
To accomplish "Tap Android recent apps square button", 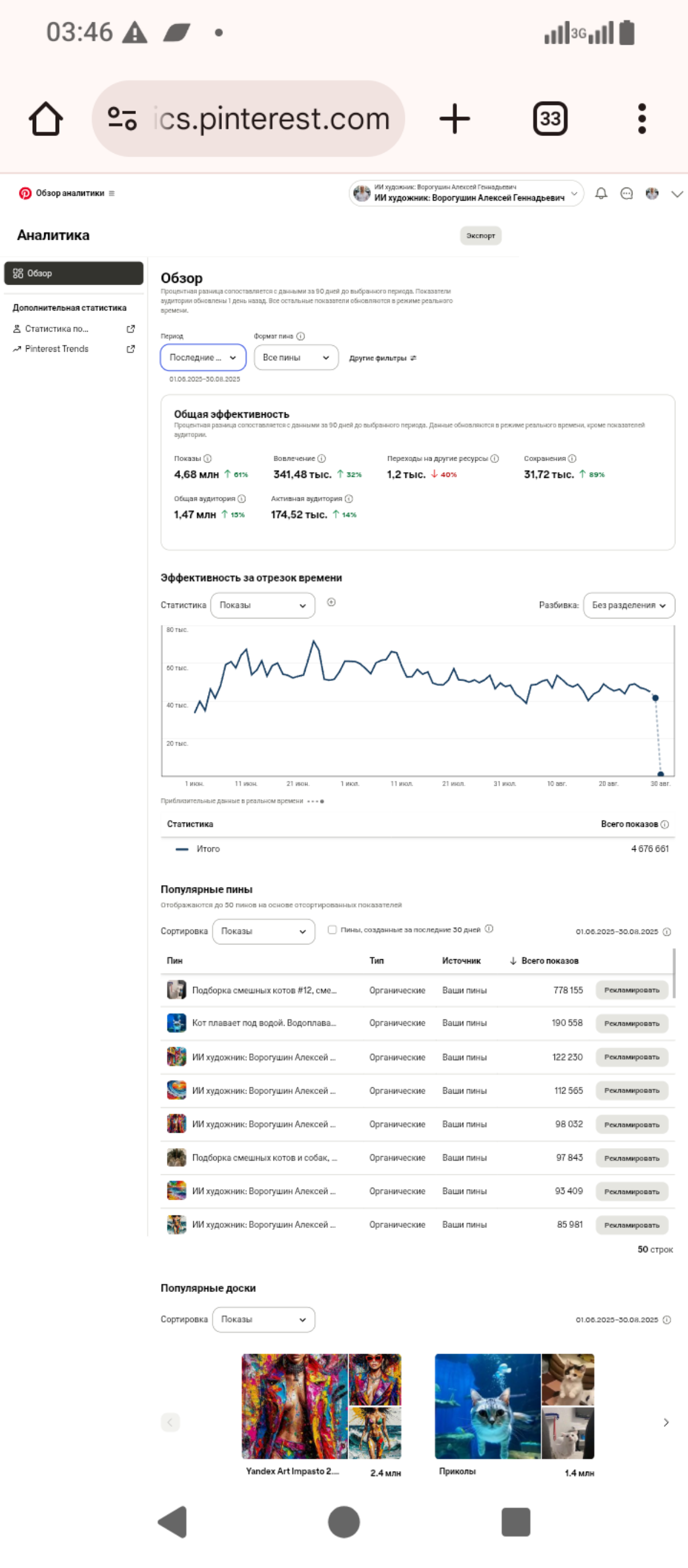I will coord(516,1522).
